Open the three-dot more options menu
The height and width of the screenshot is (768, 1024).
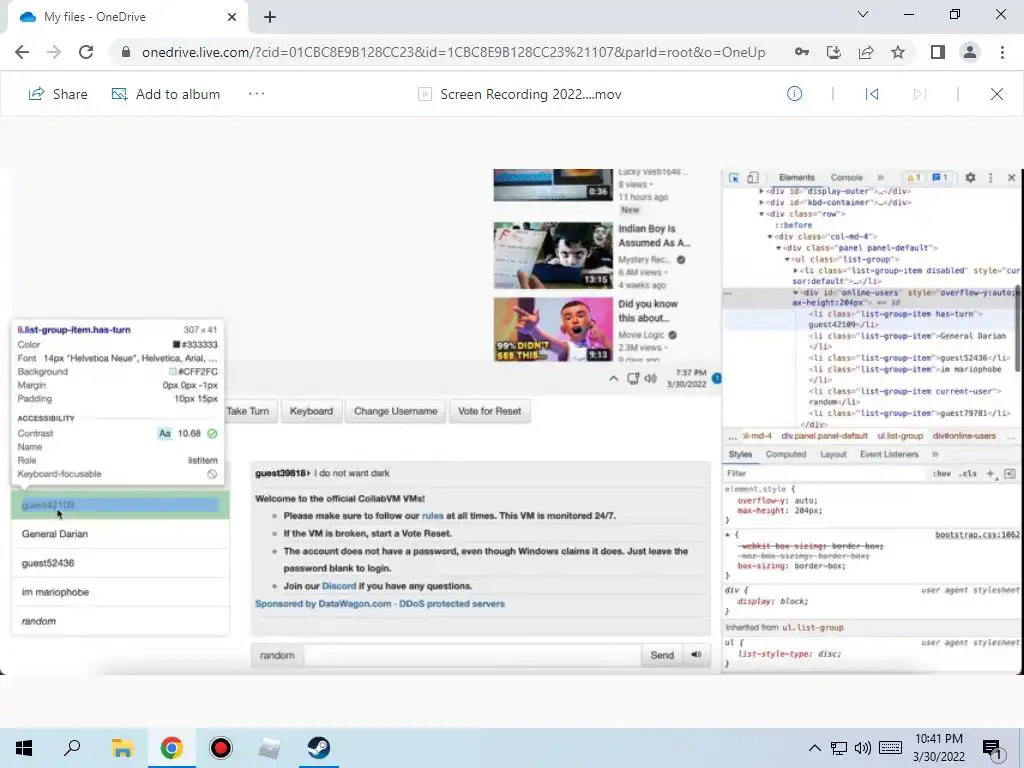(x=257, y=94)
